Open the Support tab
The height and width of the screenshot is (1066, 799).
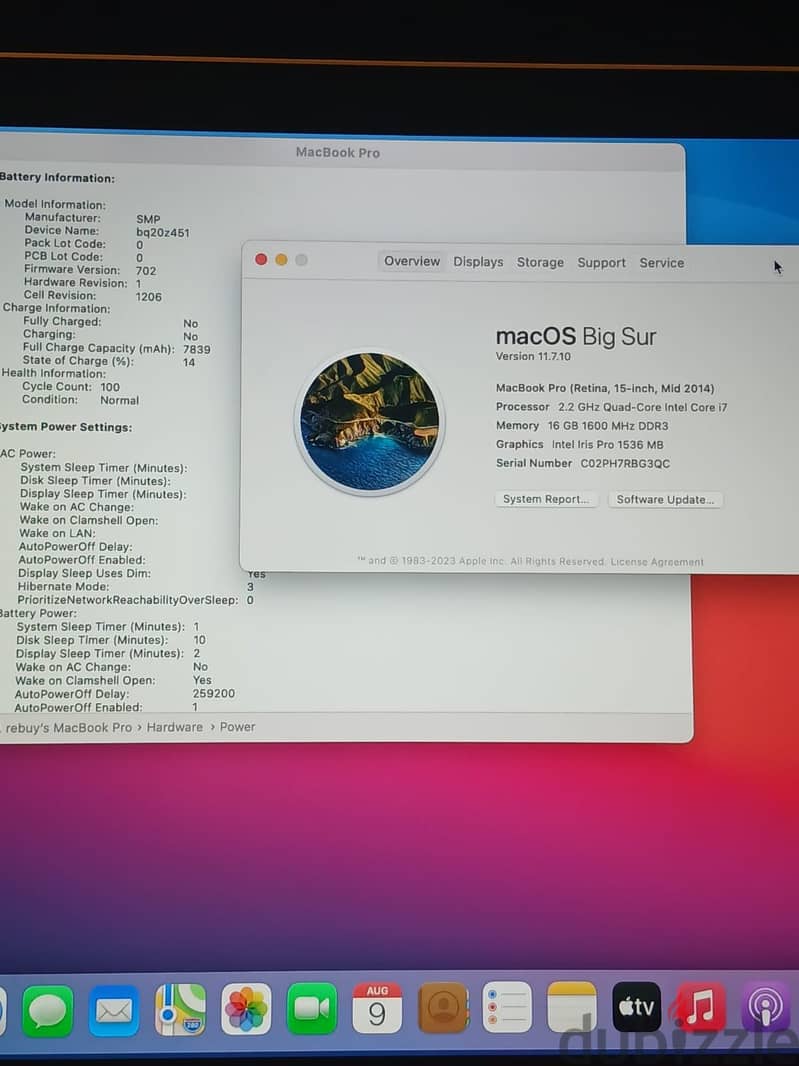coord(601,262)
